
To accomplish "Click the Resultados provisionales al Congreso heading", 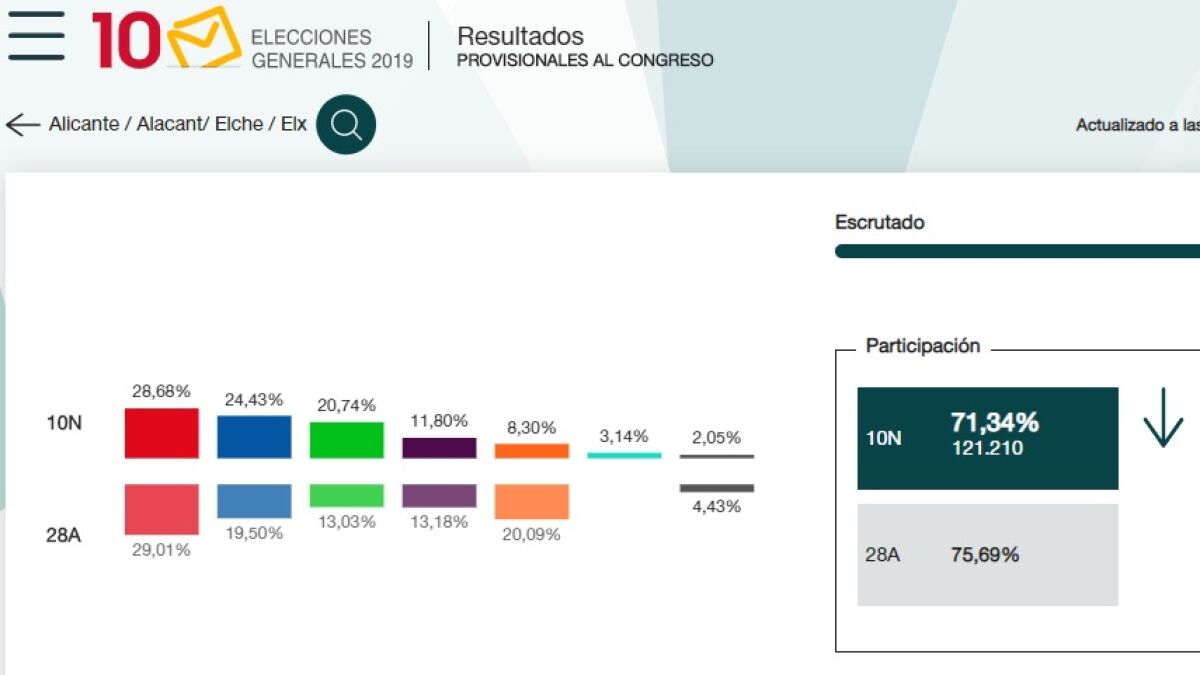I will pyautogui.click(x=585, y=47).
